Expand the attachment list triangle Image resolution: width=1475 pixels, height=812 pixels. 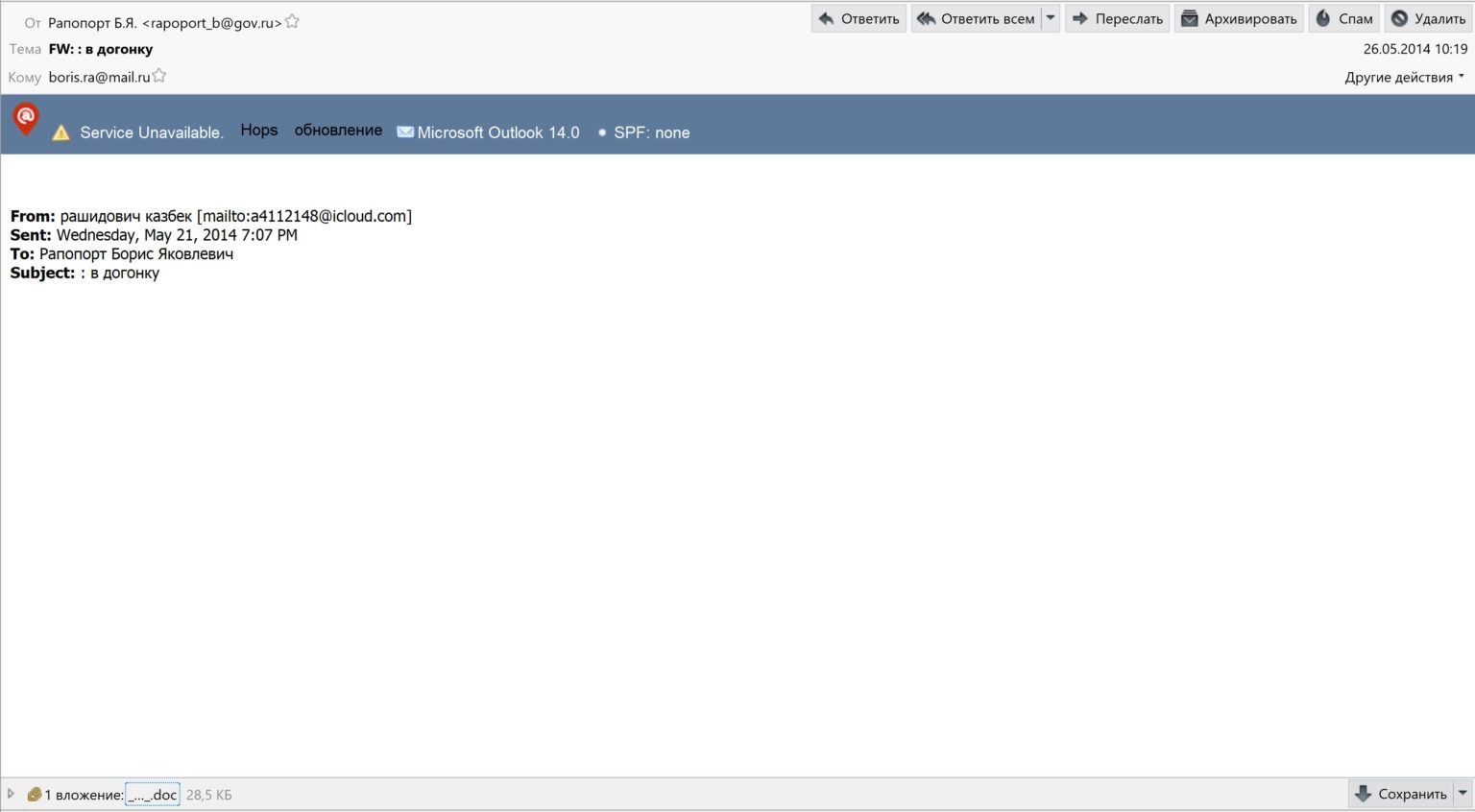(x=12, y=794)
